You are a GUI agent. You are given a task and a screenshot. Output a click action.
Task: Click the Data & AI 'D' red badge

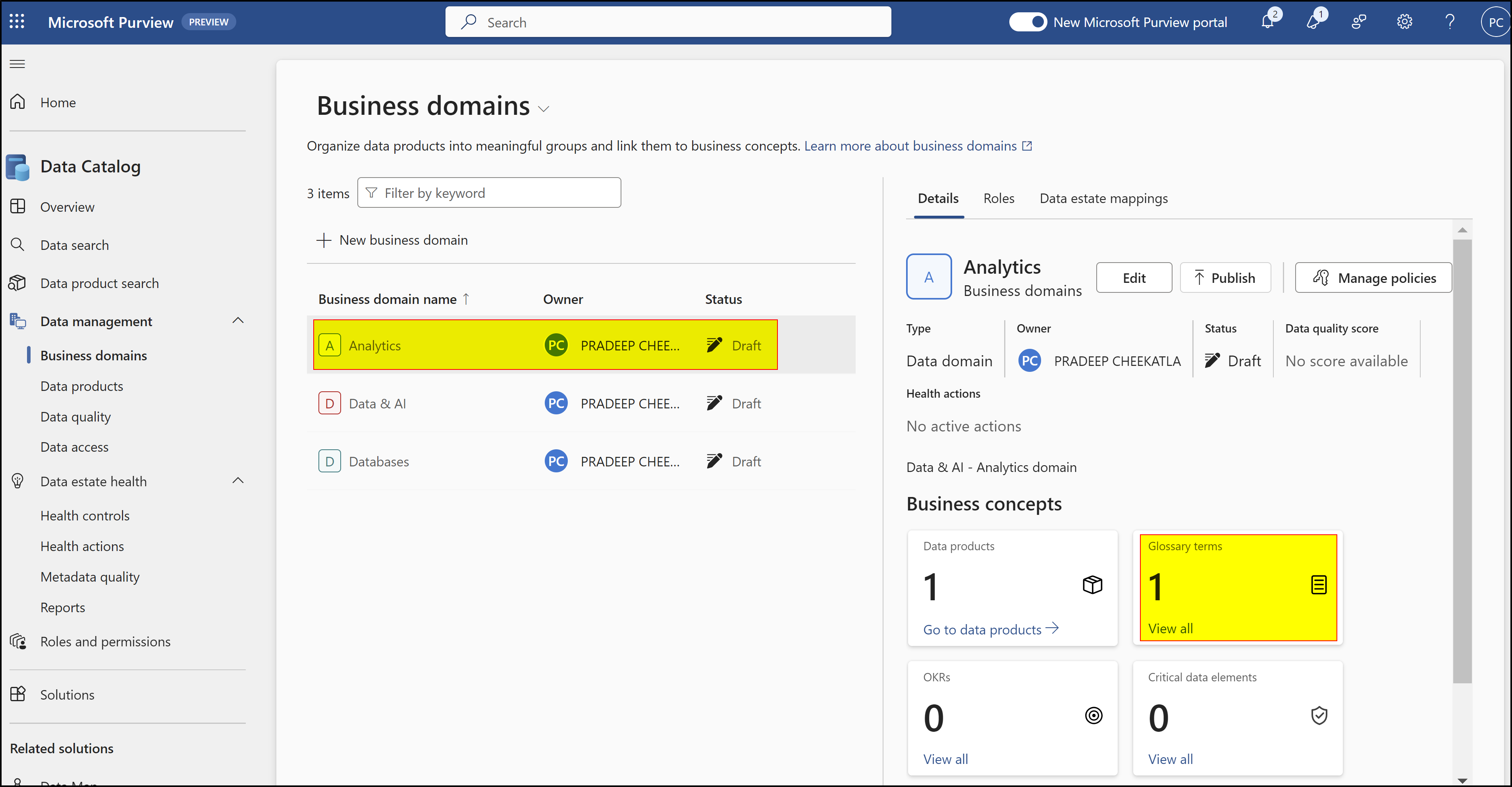tap(329, 403)
